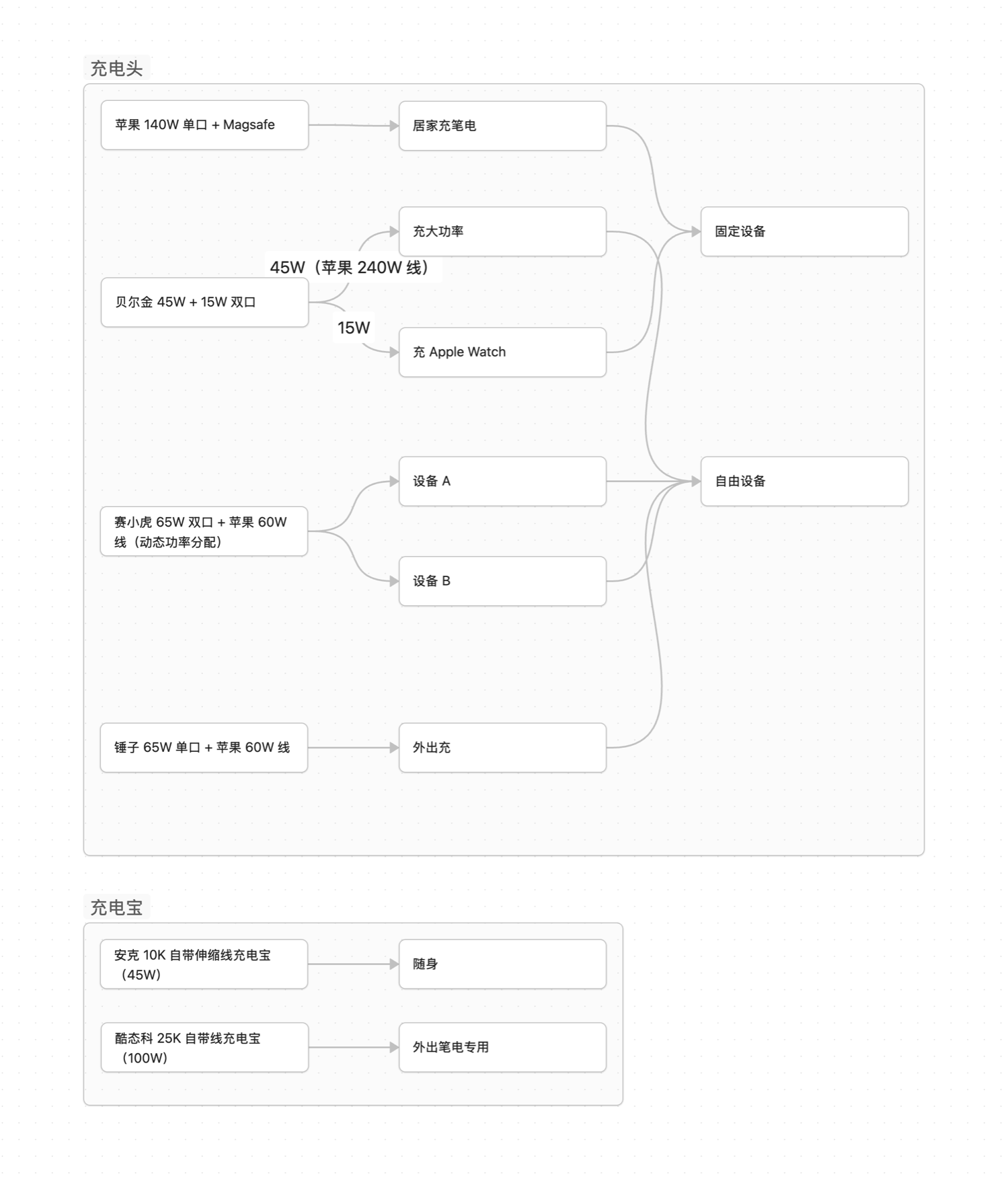
Task: Select the 外出充 node
Action: [x=502, y=748]
